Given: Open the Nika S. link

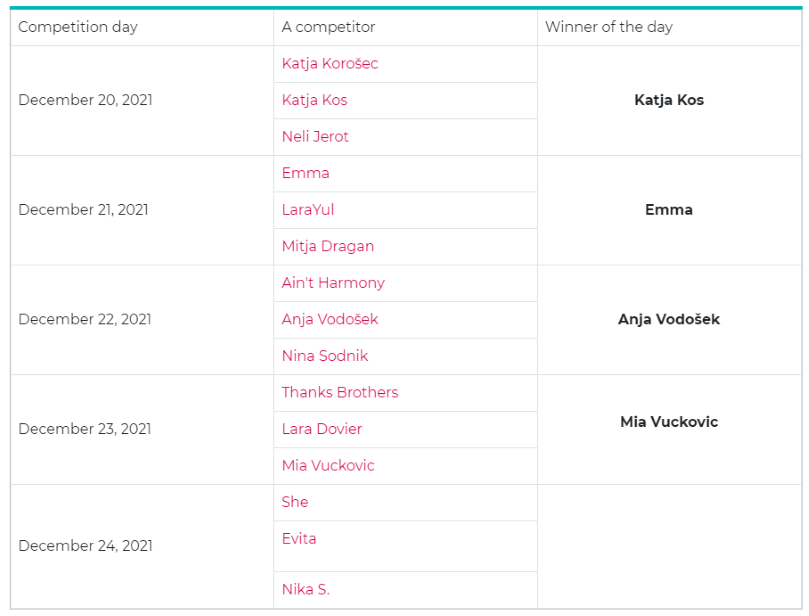Looking at the screenshot, I should [305, 589].
